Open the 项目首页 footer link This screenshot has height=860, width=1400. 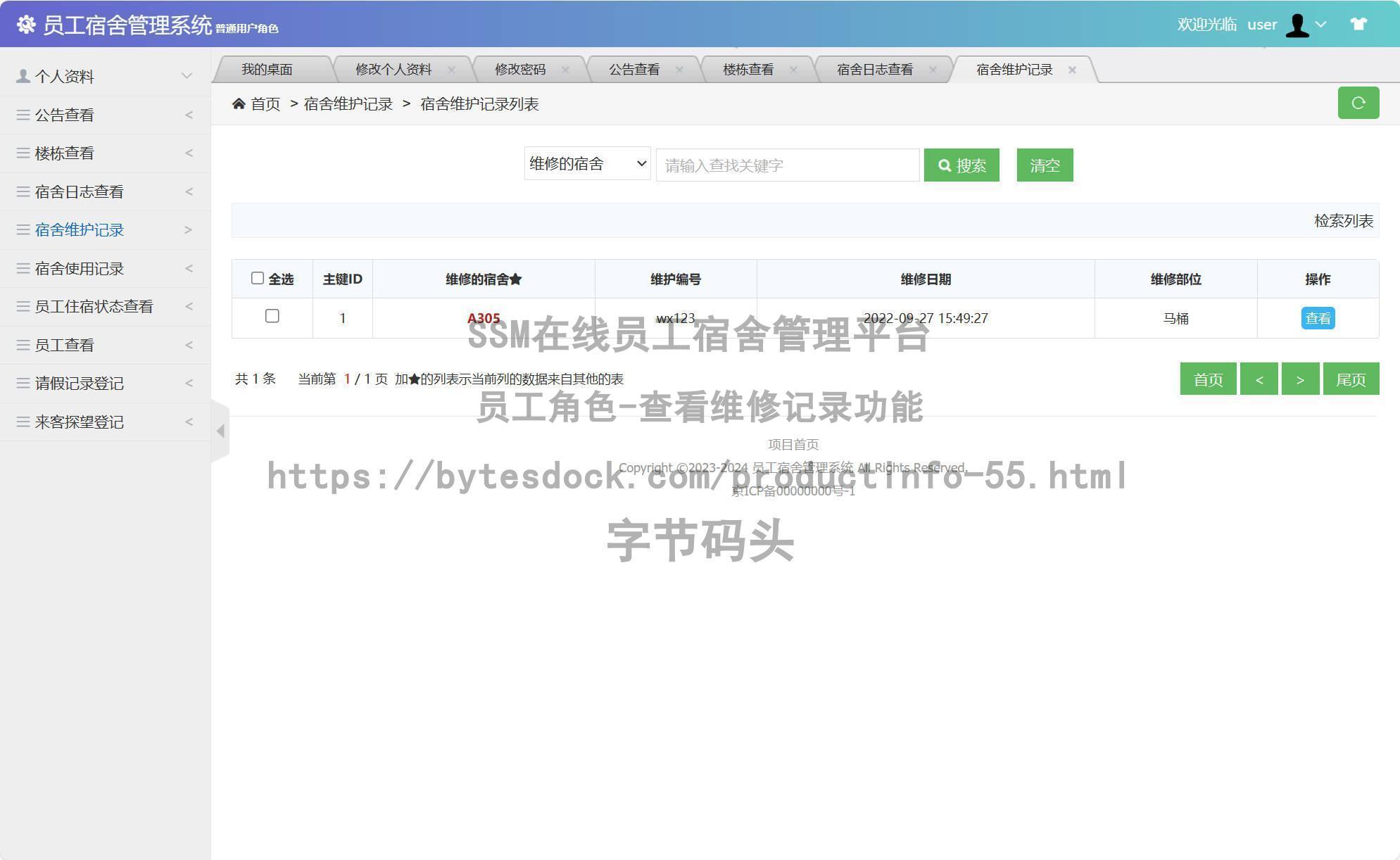point(793,444)
